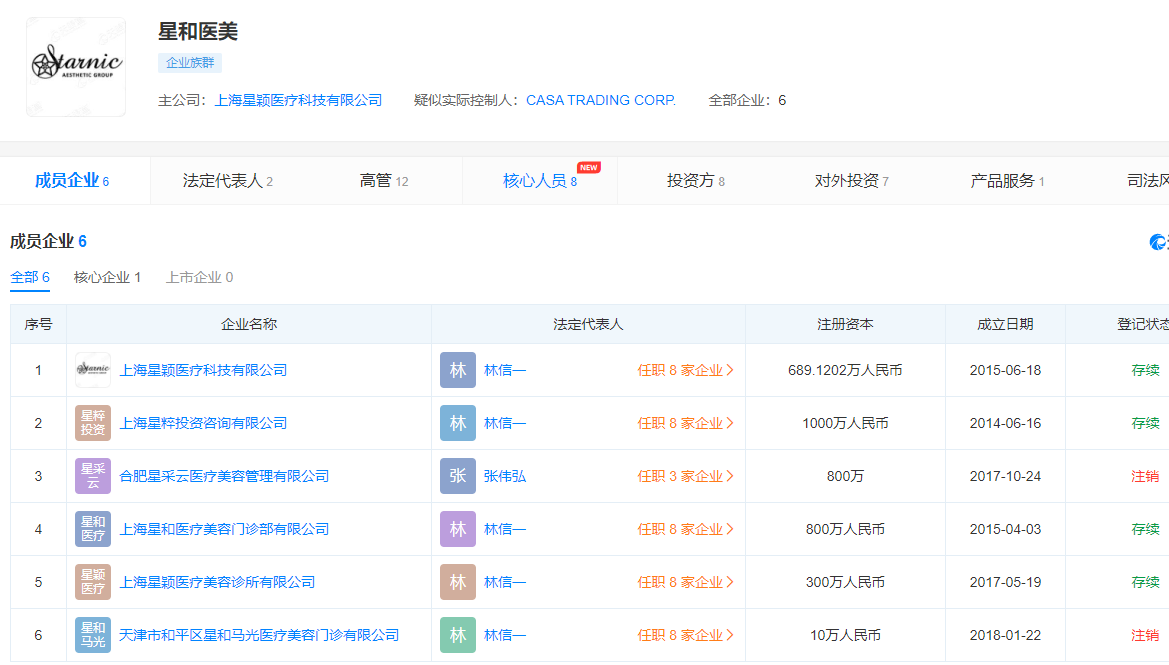Click the 星采云 company avatar icon
Screen dimensions: 1169x665
93,476
